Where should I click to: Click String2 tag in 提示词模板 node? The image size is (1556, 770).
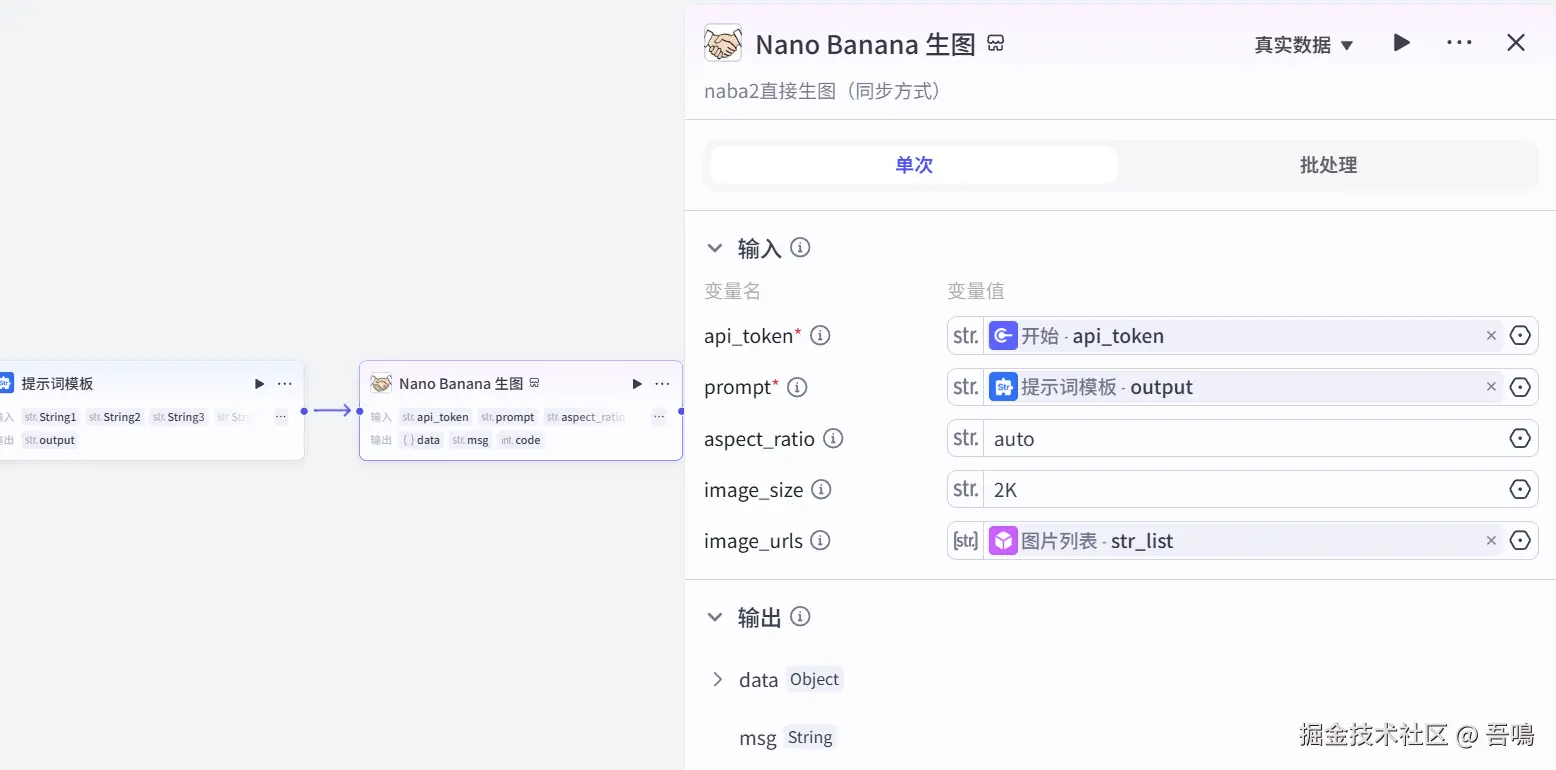(x=114, y=417)
